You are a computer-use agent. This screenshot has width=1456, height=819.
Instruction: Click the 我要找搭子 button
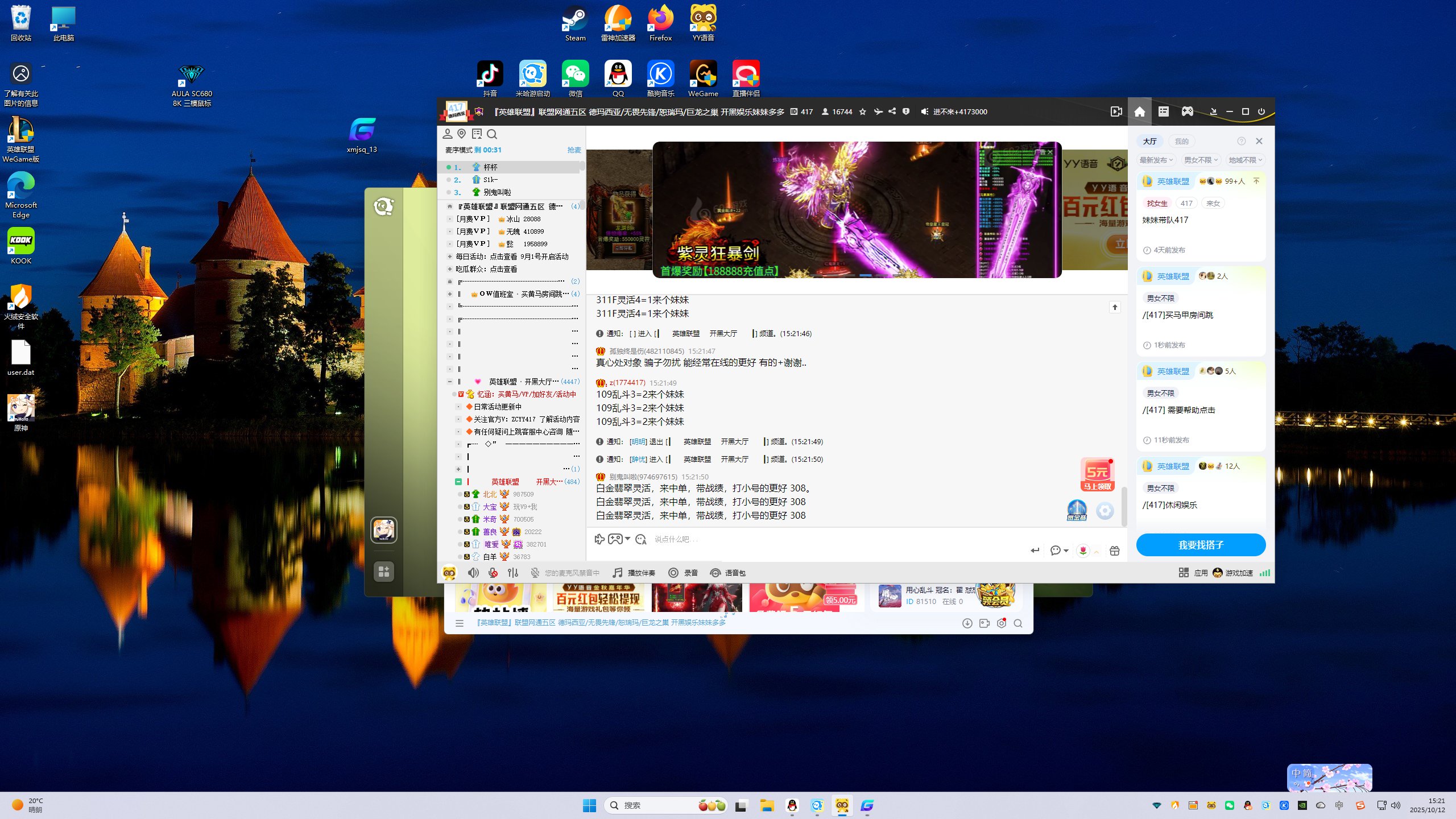pos(1201,545)
